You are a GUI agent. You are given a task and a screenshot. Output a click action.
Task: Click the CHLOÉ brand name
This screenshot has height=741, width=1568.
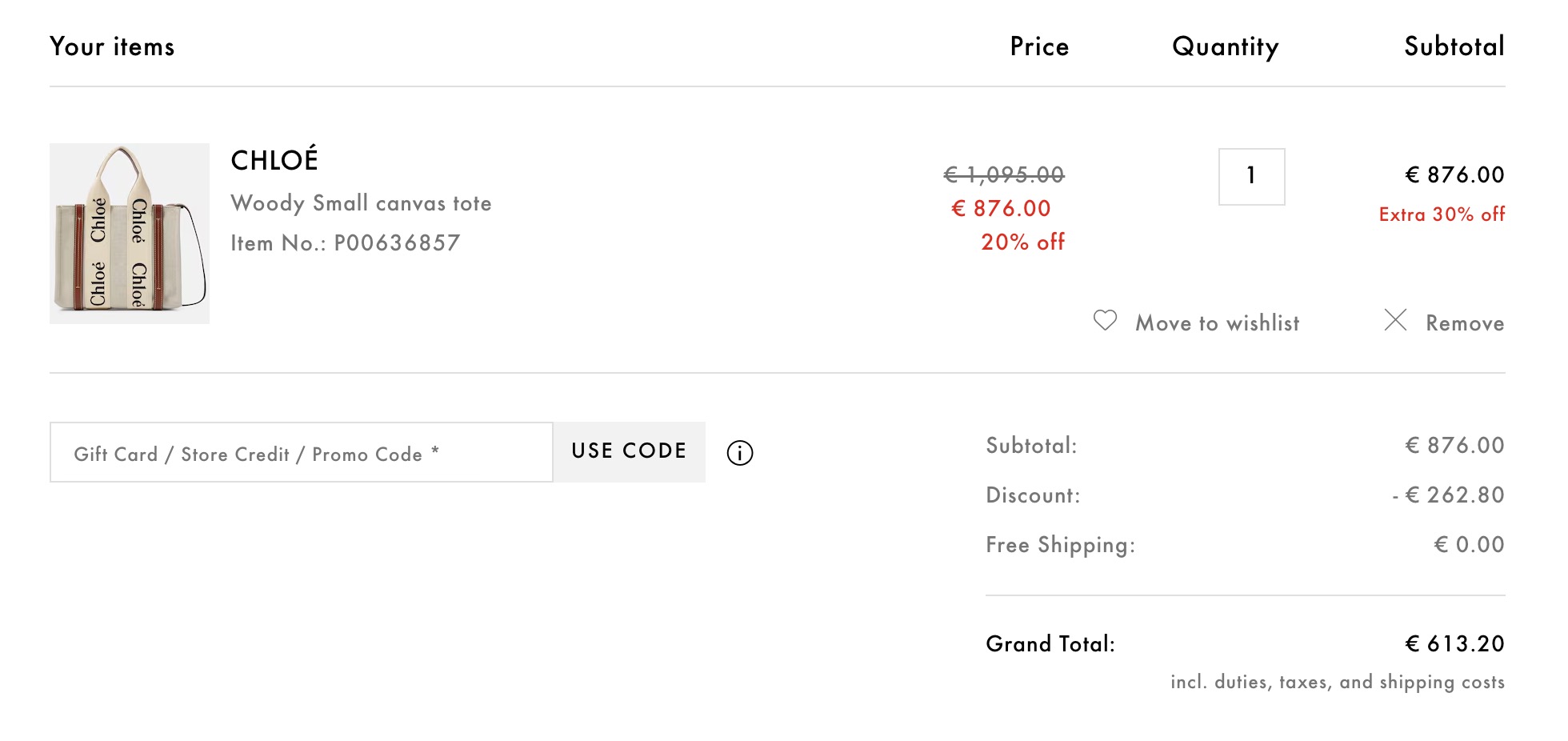coord(273,160)
